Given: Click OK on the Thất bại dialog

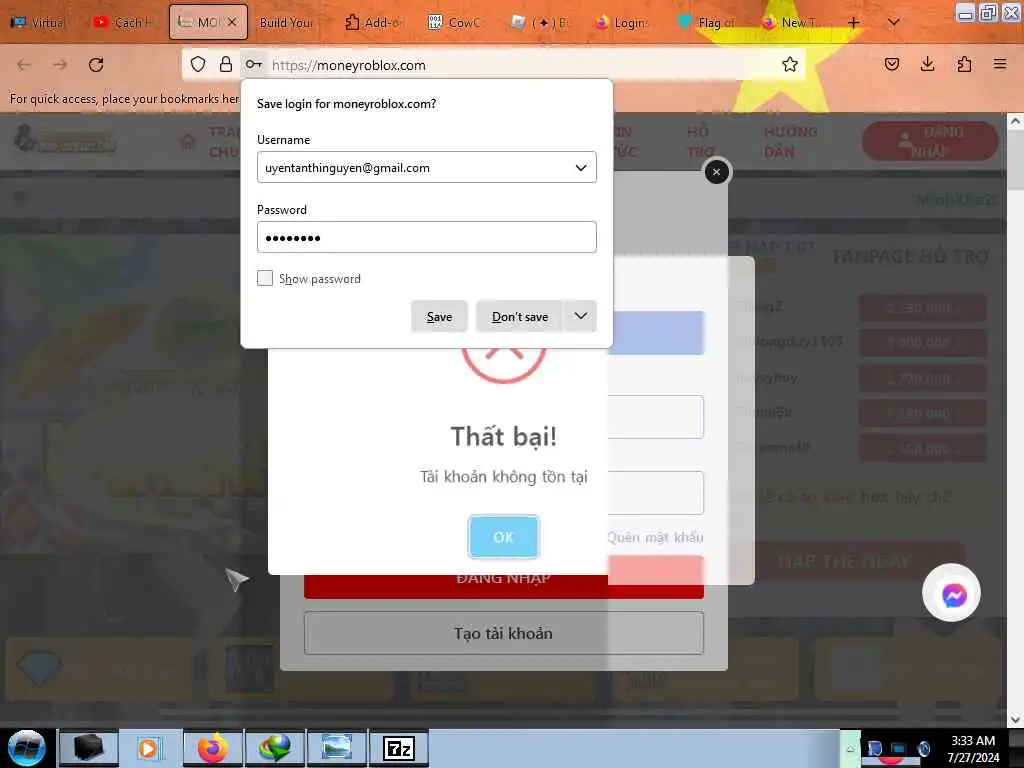Looking at the screenshot, I should point(503,537).
